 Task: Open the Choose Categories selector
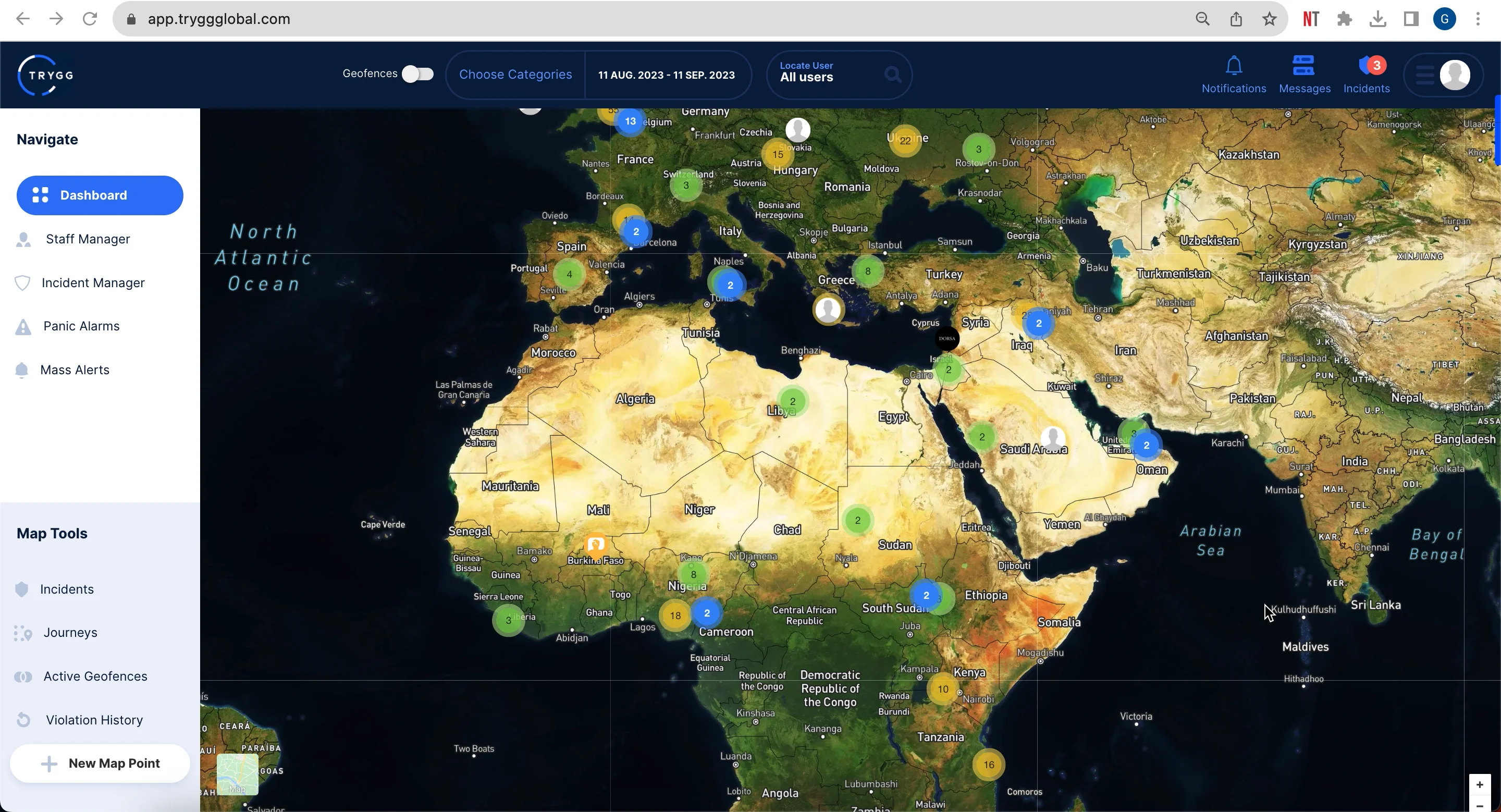(515, 75)
